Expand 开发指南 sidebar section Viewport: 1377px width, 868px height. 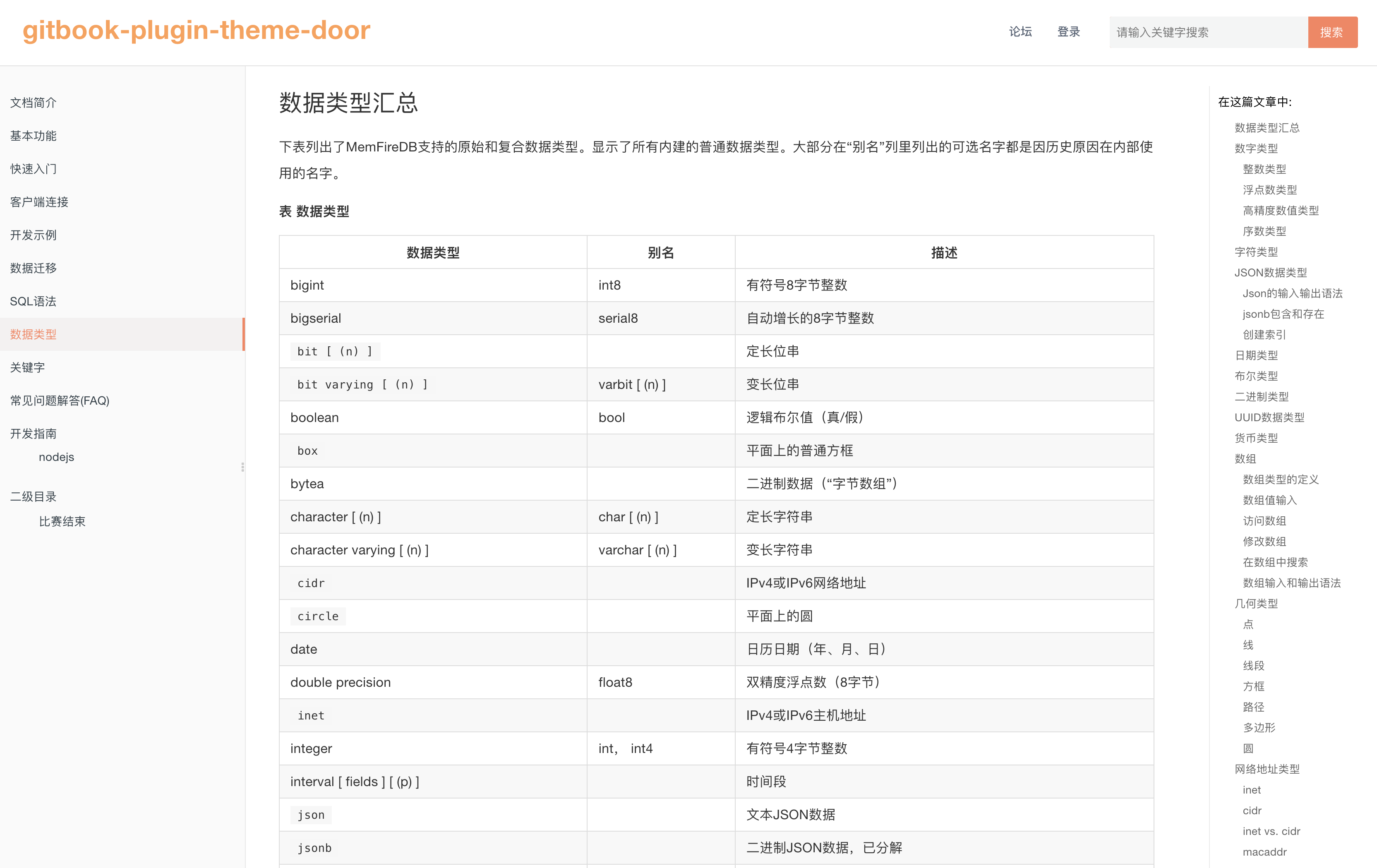(x=33, y=434)
